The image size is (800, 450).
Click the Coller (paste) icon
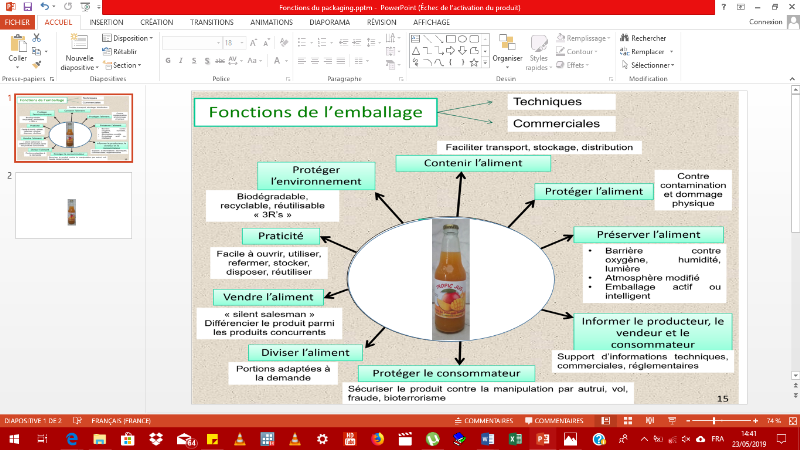pos(18,44)
